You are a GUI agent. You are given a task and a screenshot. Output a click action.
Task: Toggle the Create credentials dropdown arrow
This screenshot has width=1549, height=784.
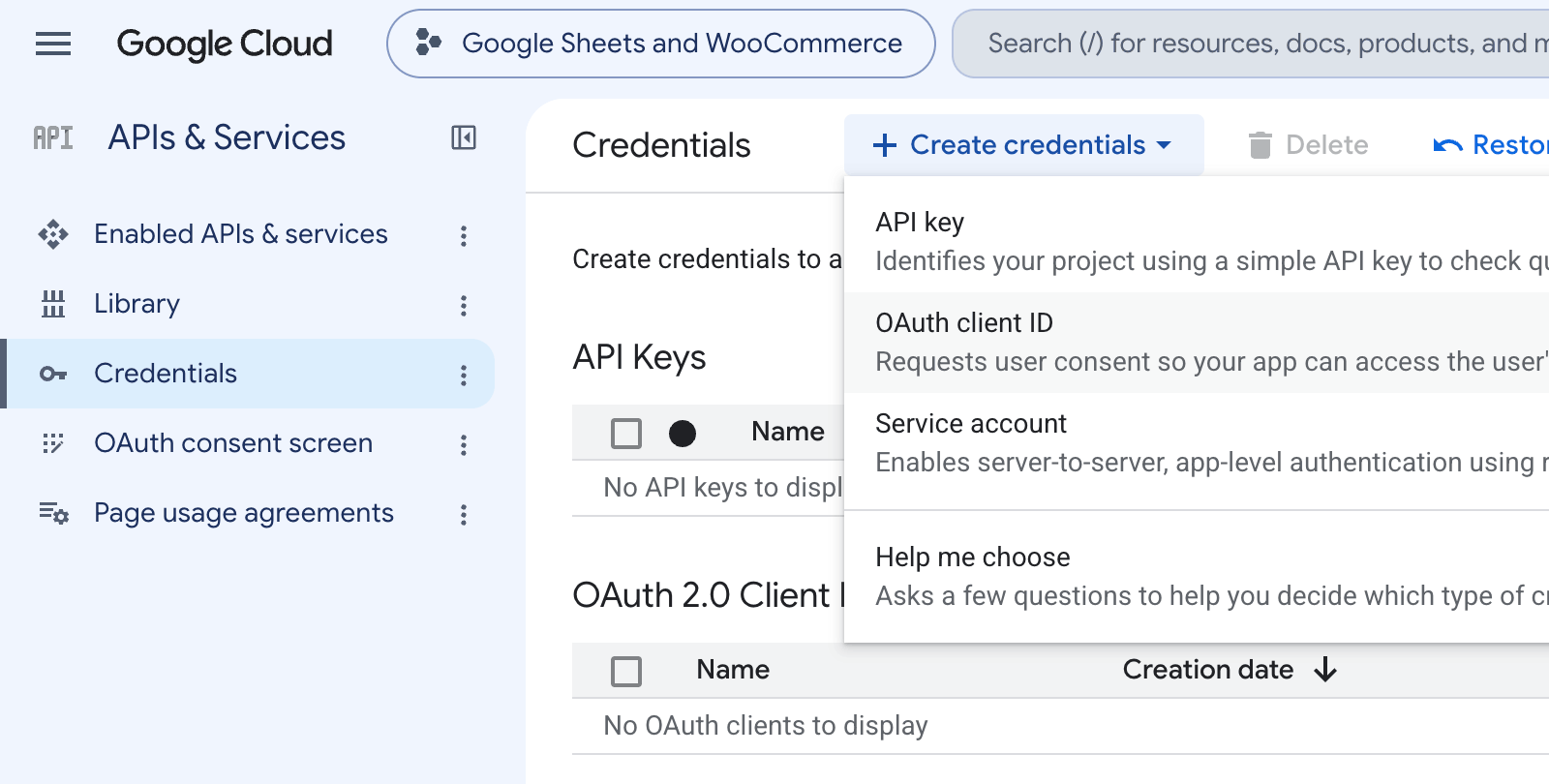click(x=1164, y=145)
